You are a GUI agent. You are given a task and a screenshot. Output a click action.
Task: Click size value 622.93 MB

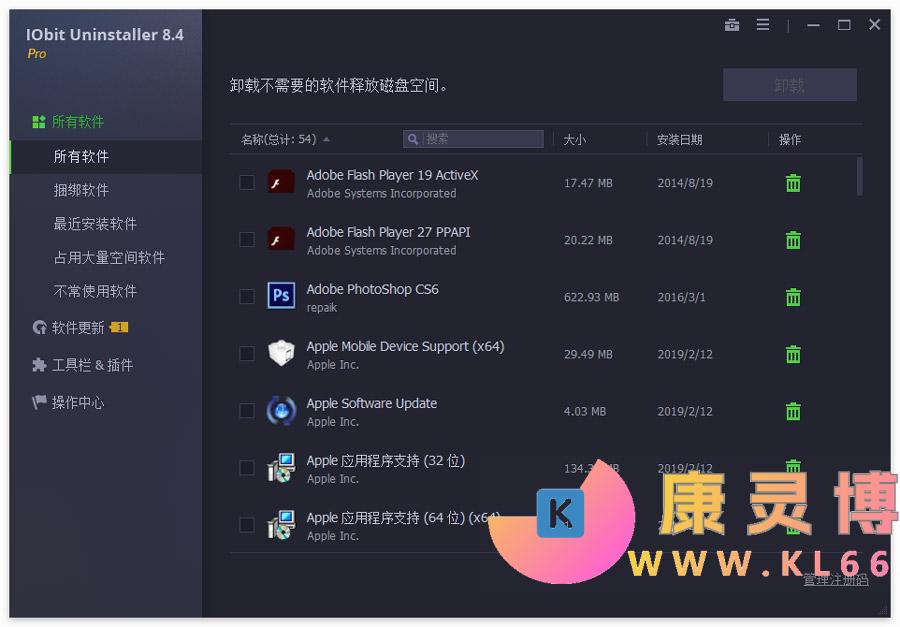(591, 297)
